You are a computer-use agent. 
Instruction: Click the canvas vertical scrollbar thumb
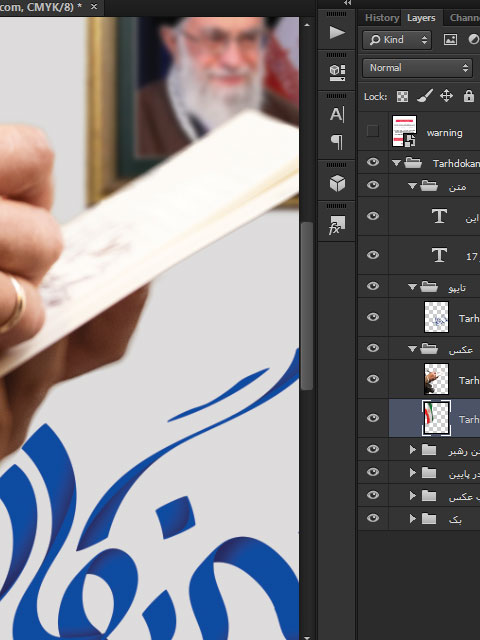[x=306, y=306]
